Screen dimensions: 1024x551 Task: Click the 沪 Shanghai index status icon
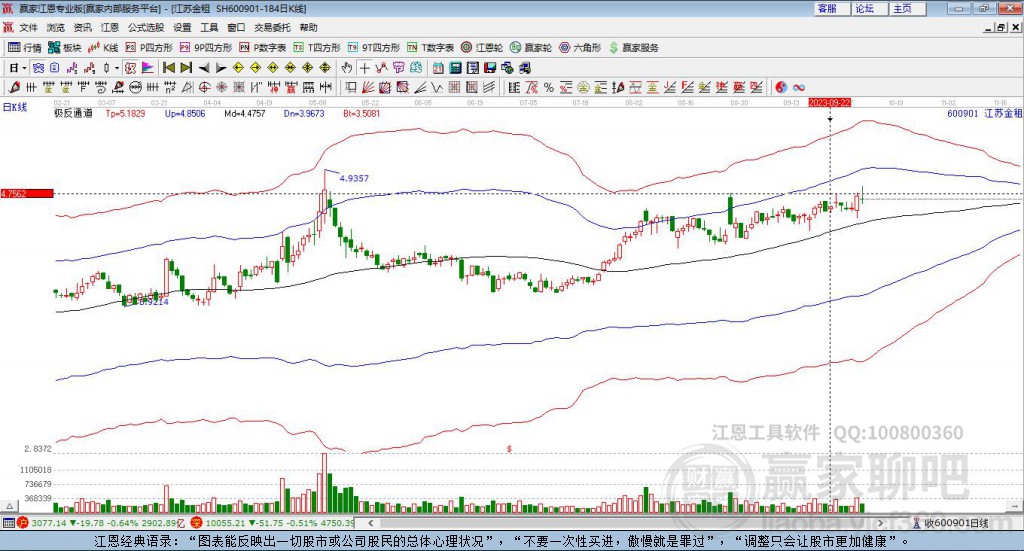point(23,523)
